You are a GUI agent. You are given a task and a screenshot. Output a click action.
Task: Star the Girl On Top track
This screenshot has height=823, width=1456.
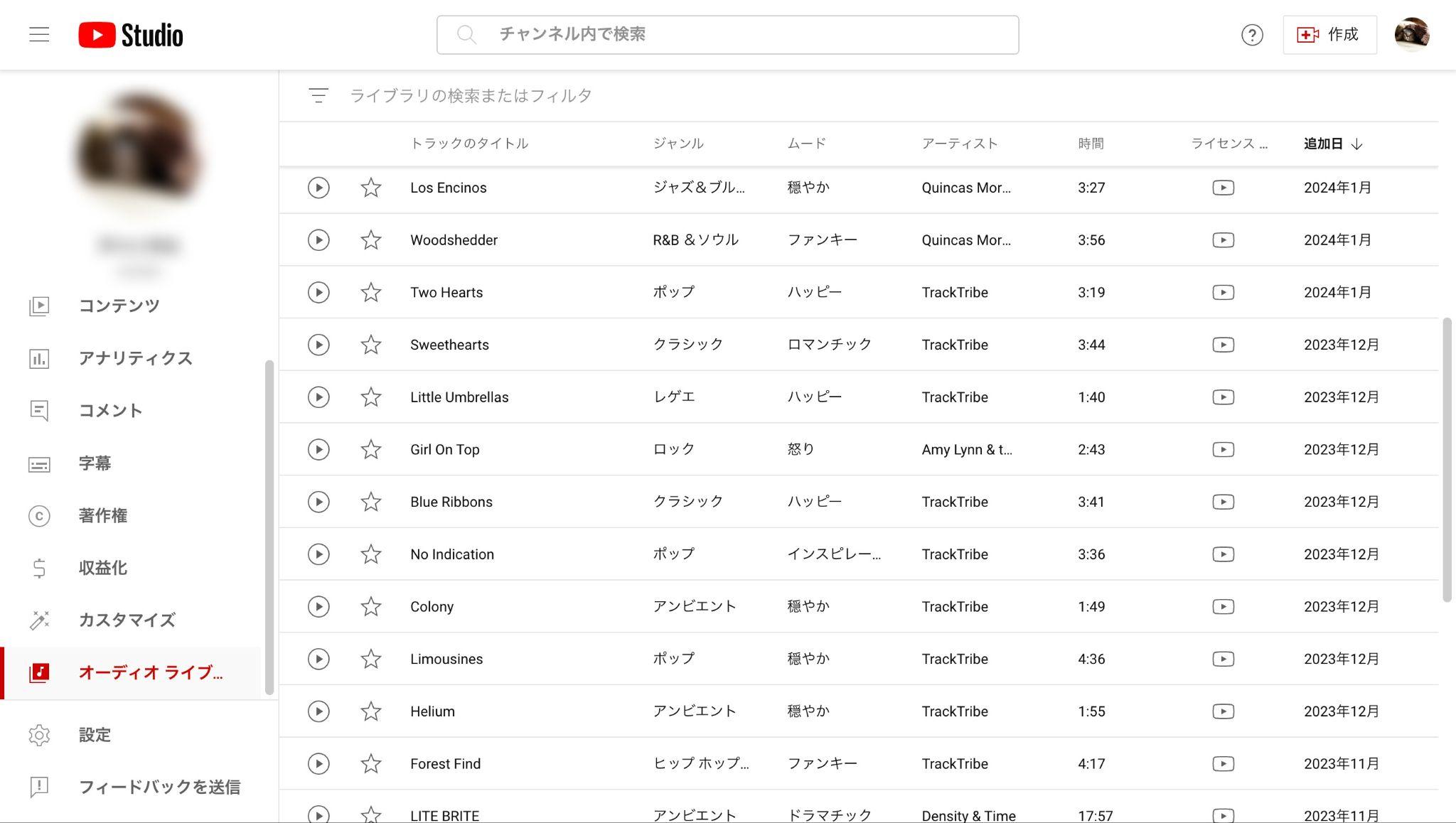click(x=371, y=449)
